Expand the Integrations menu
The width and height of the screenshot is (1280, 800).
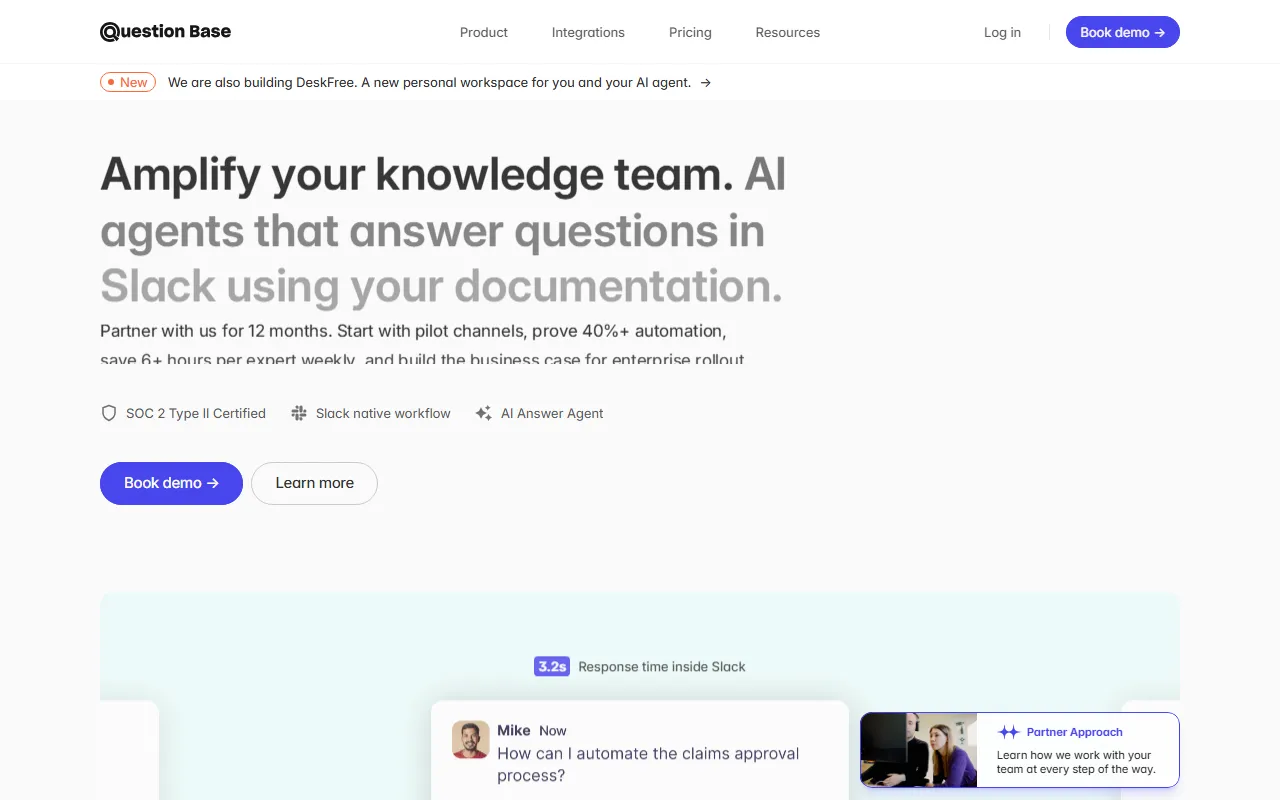pyautogui.click(x=588, y=32)
